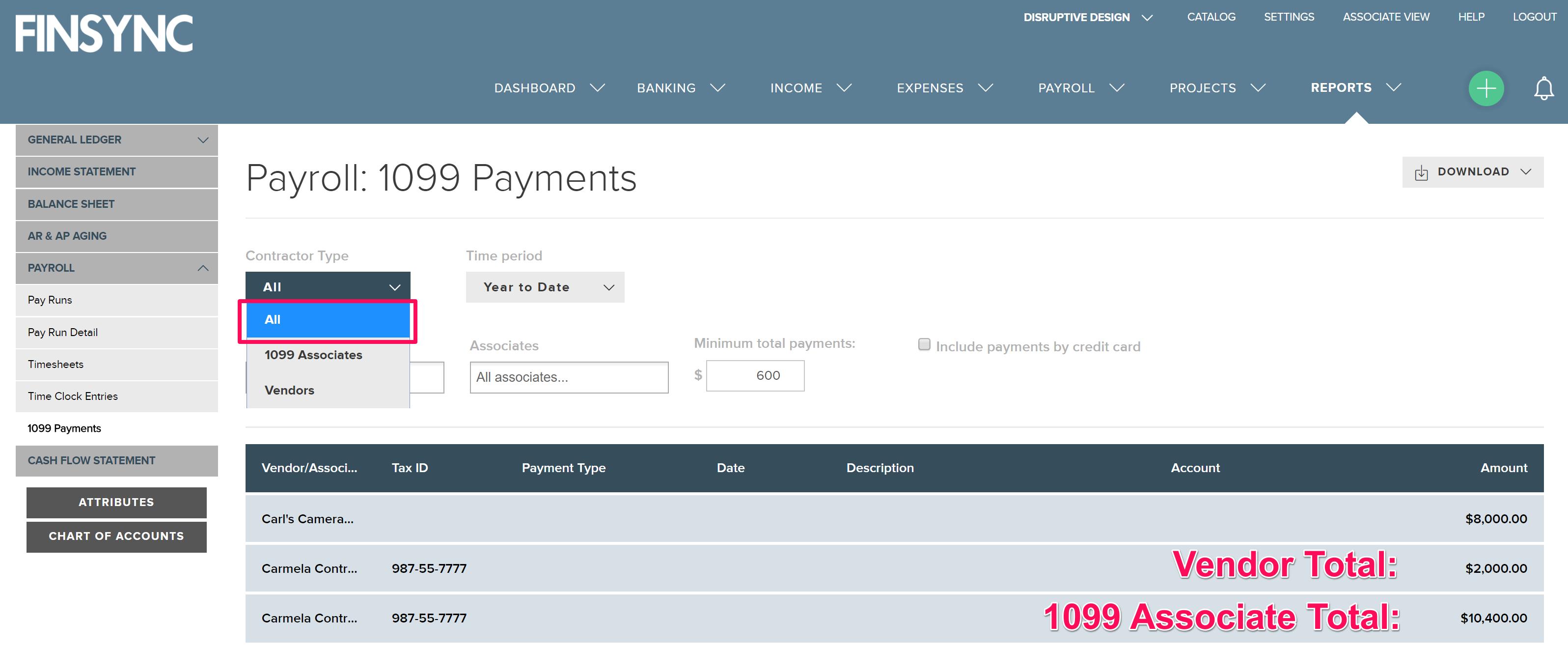
Task: Click the All associates input field
Action: coord(569,377)
